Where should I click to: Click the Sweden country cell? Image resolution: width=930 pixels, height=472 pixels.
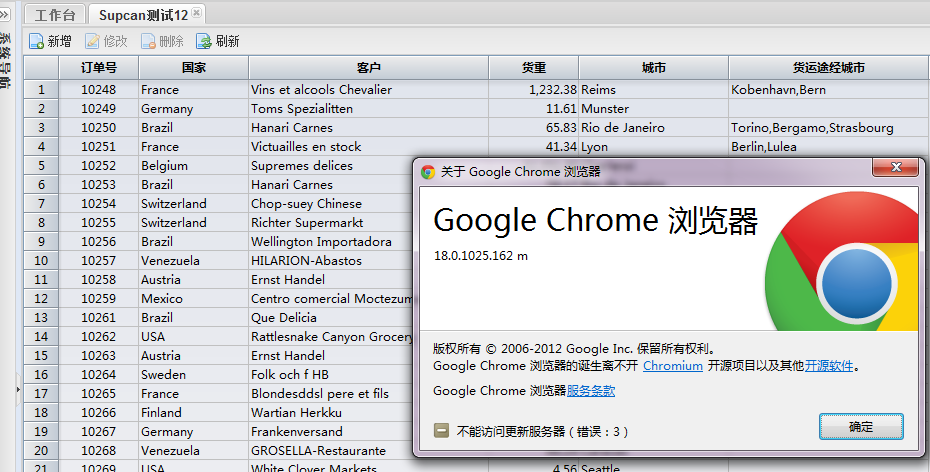tap(194, 374)
